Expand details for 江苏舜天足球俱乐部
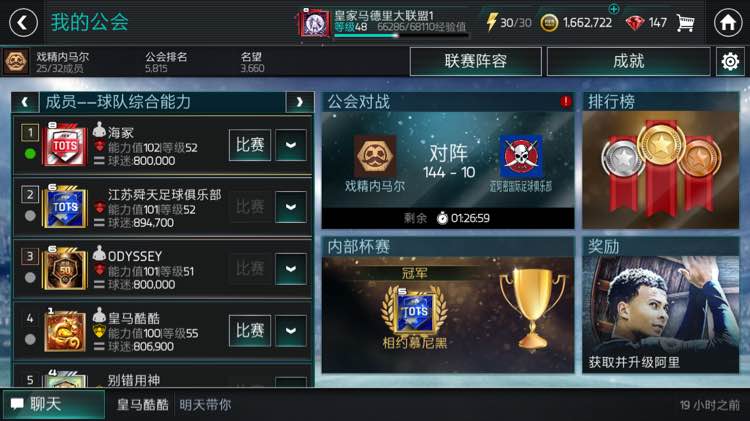The width and height of the screenshot is (750, 421). click(x=291, y=207)
